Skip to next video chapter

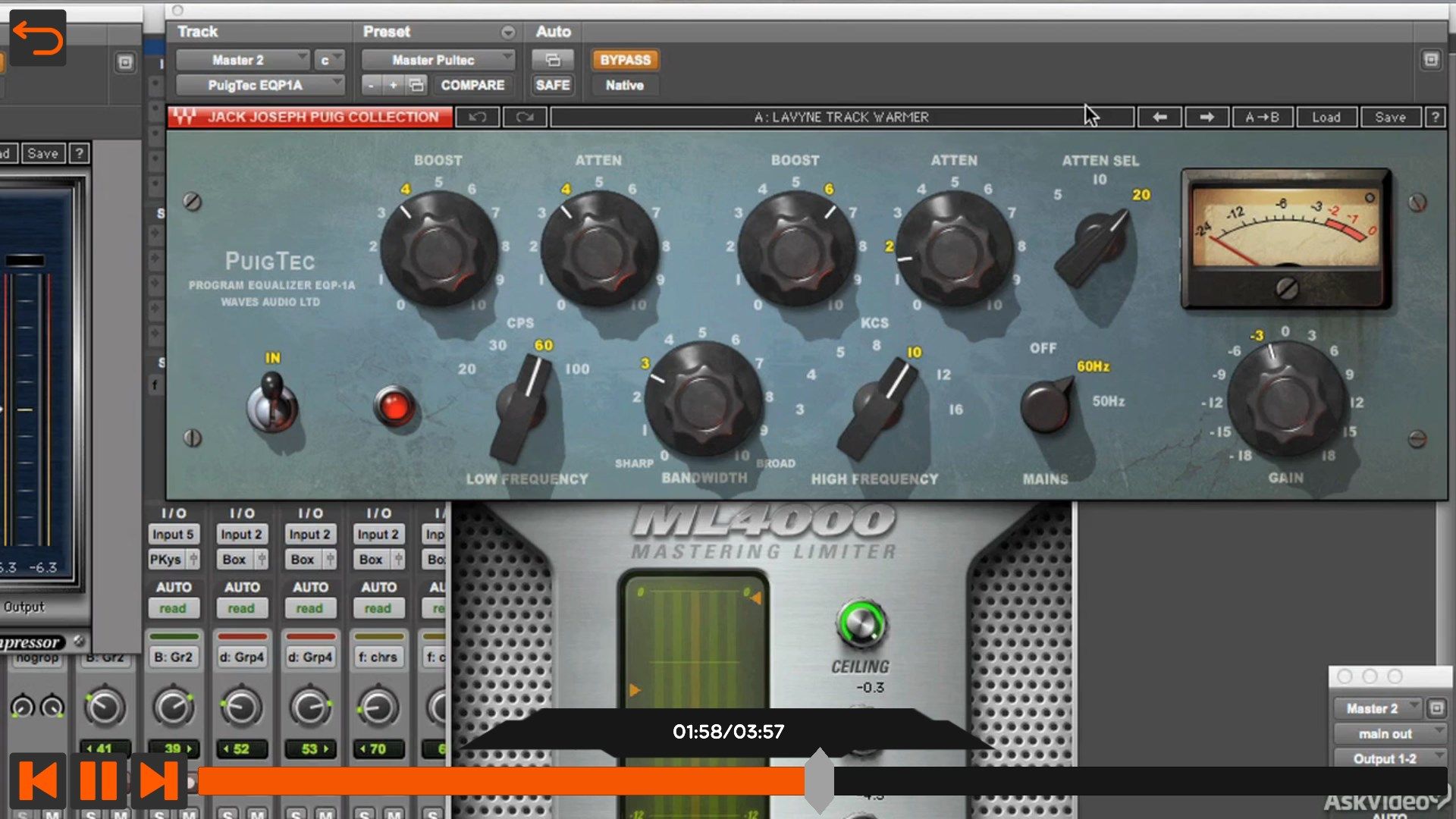coord(159,780)
